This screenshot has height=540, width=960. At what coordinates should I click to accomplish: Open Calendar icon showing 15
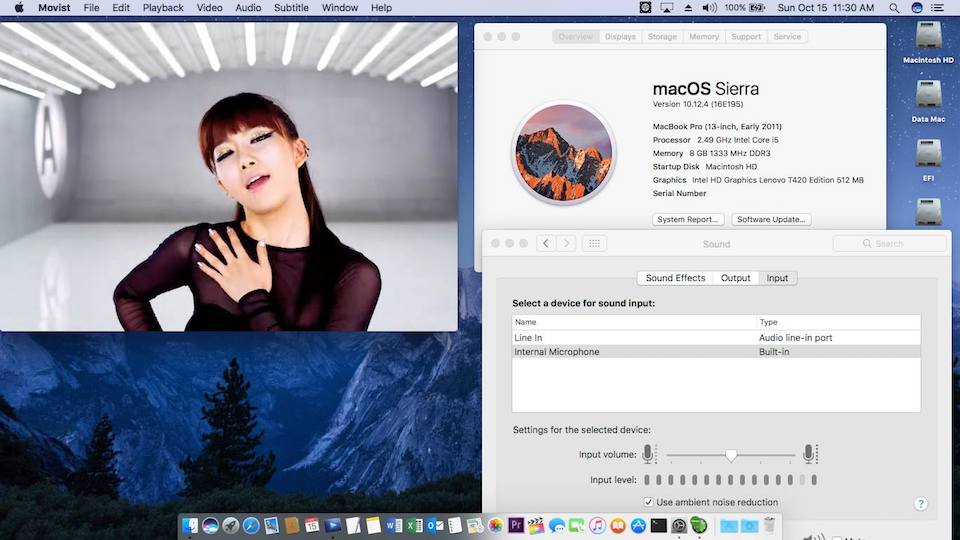(x=312, y=525)
